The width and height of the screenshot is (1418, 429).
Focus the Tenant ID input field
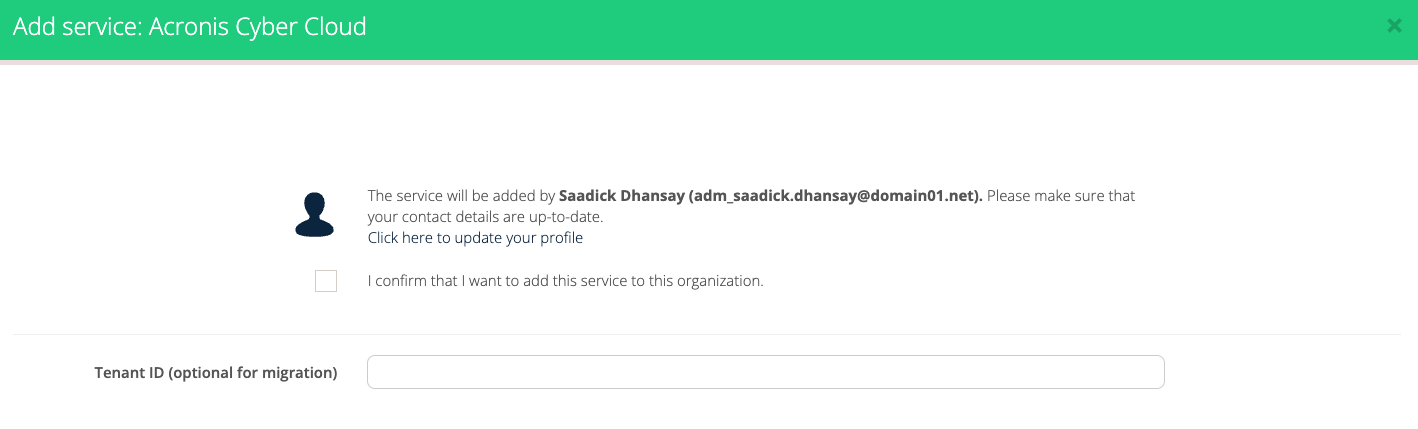pos(765,372)
